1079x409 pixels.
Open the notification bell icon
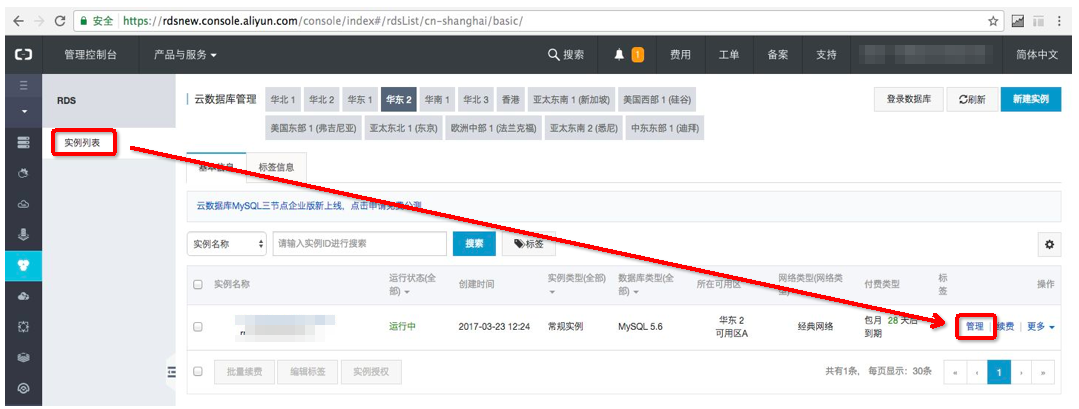619,55
